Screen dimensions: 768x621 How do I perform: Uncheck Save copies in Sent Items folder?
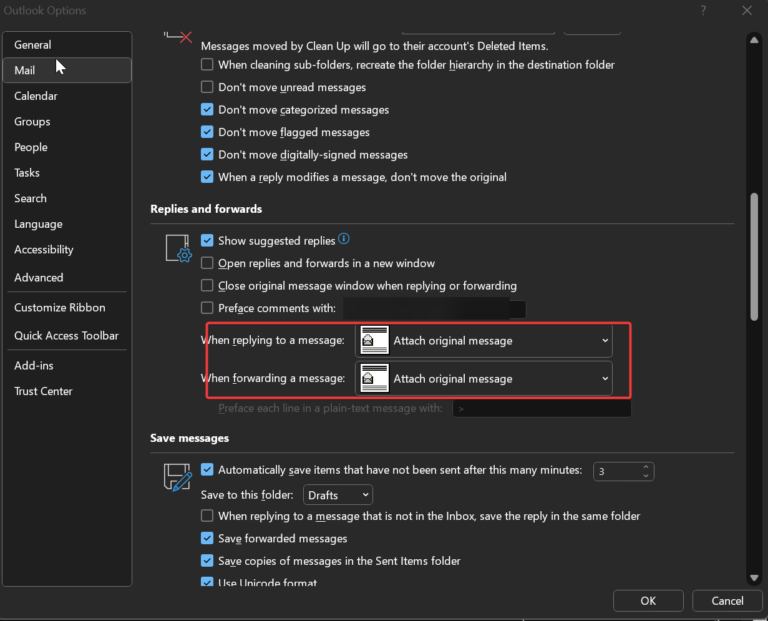pos(207,561)
